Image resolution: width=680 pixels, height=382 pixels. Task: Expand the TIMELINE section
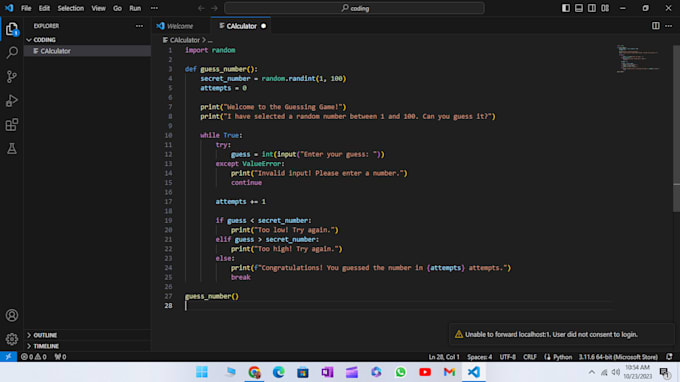[87, 346]
